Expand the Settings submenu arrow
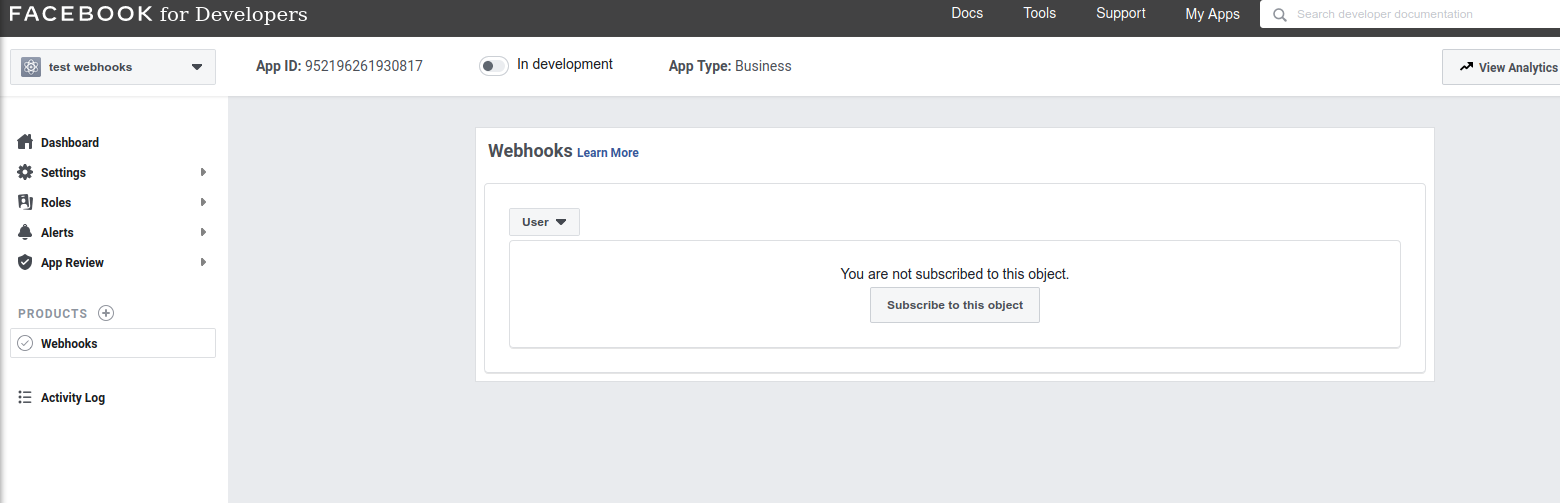The image size is (1560, 503). 203,172
